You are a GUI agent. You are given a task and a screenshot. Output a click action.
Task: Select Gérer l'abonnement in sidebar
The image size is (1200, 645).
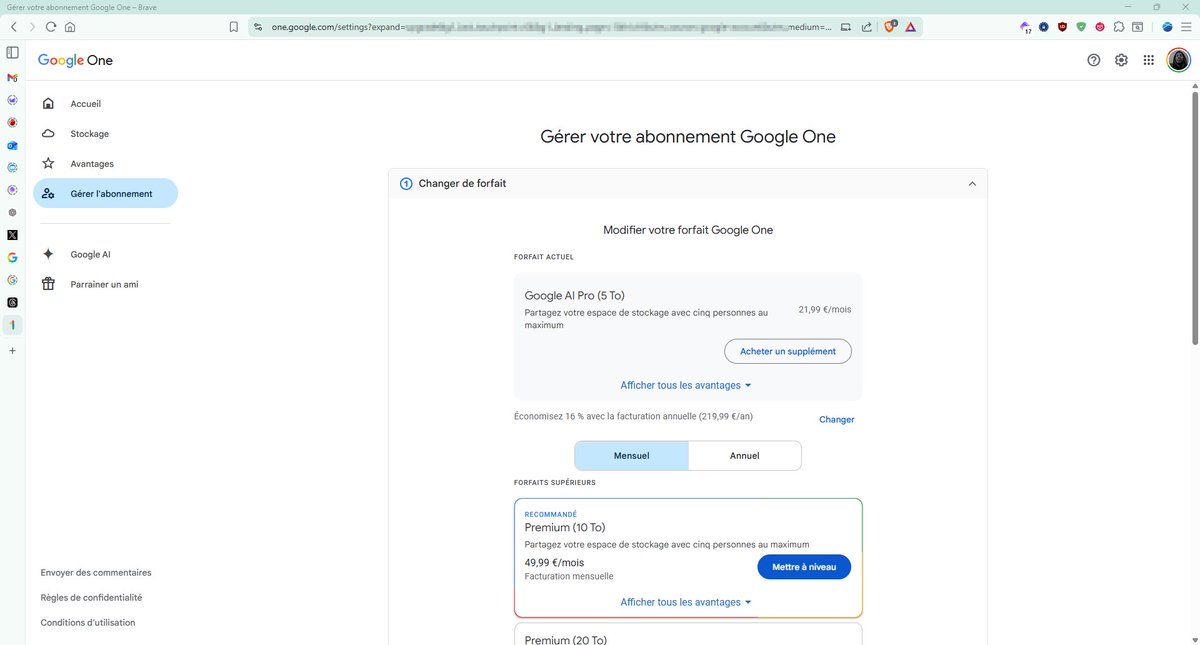point(105,193)
